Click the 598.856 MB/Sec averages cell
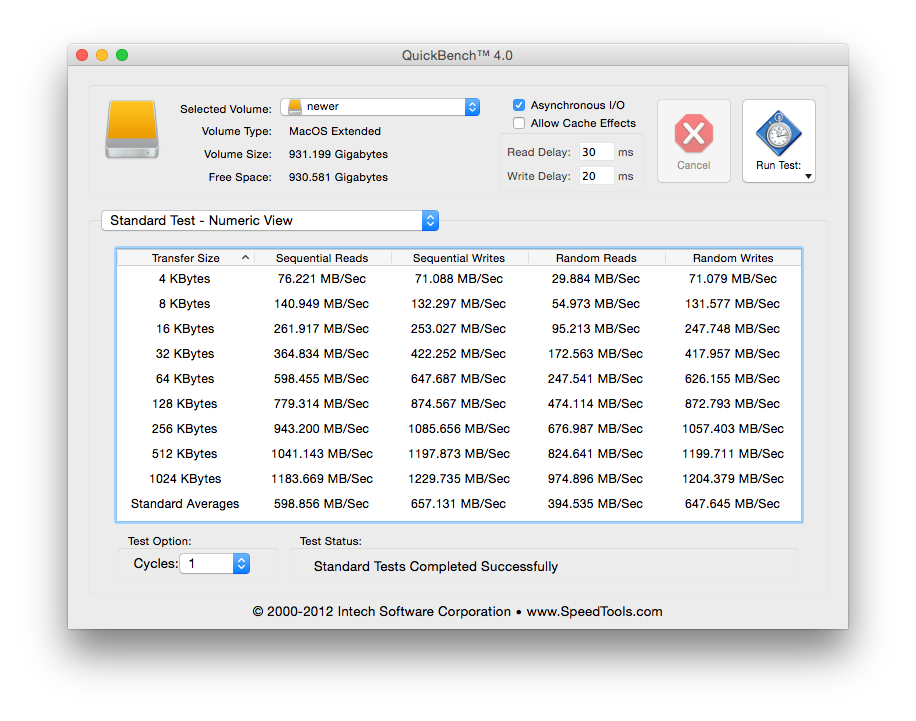916x721 pixels. point(321,504)
